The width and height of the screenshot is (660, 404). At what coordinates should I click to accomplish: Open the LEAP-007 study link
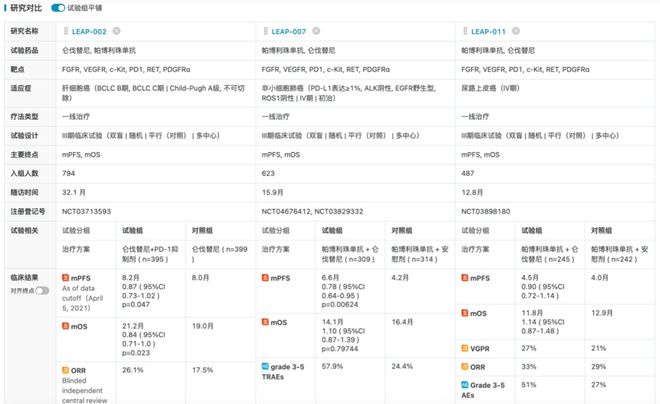[x=288, y=32]
